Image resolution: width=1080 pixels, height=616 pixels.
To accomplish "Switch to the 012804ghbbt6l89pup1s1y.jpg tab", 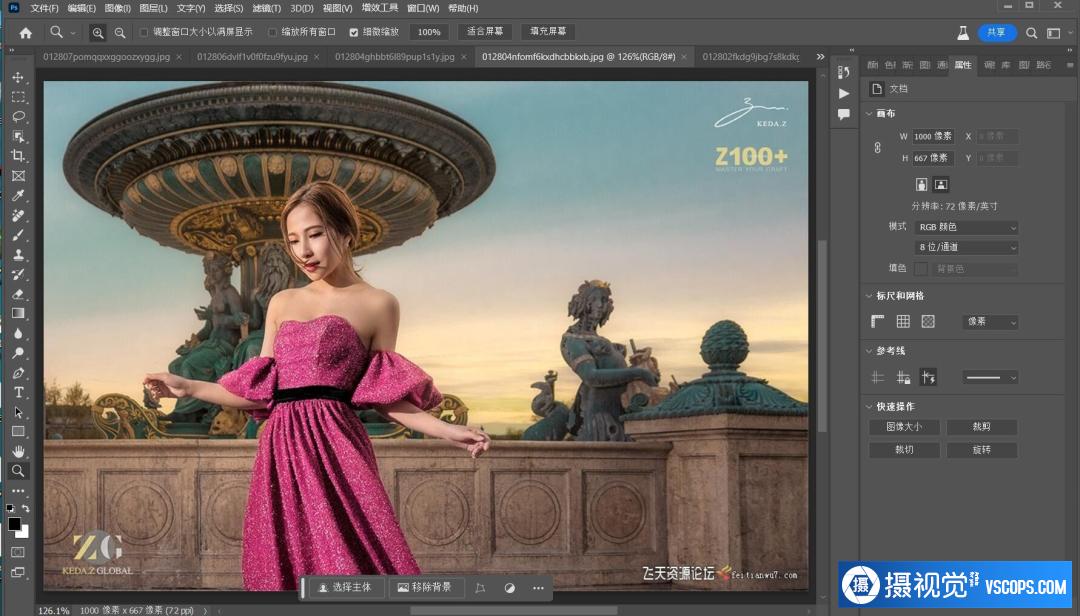I will pyautogui.click(x=395, y=57).
